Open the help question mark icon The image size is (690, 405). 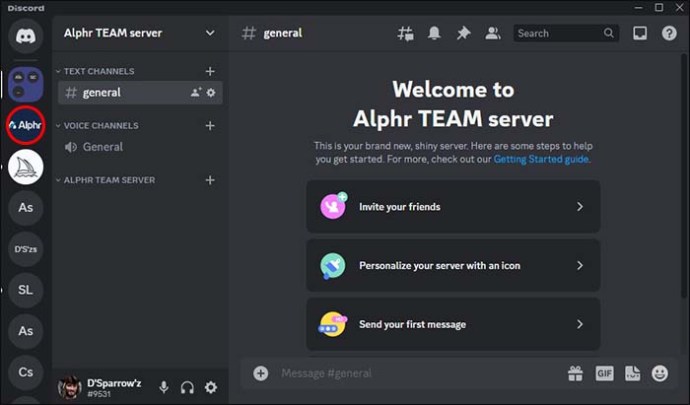pos(669,33)
